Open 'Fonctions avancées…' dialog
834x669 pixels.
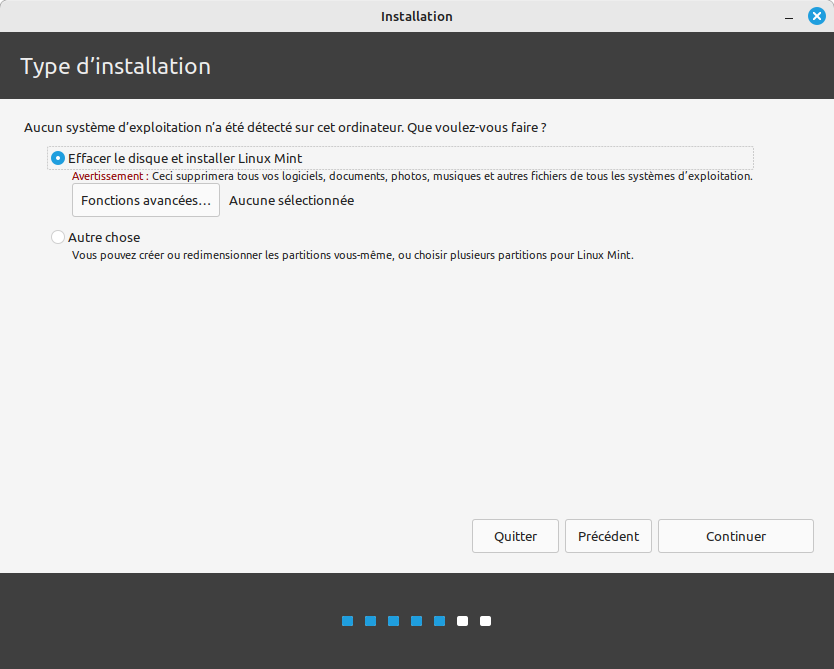[x=146, y=200]
